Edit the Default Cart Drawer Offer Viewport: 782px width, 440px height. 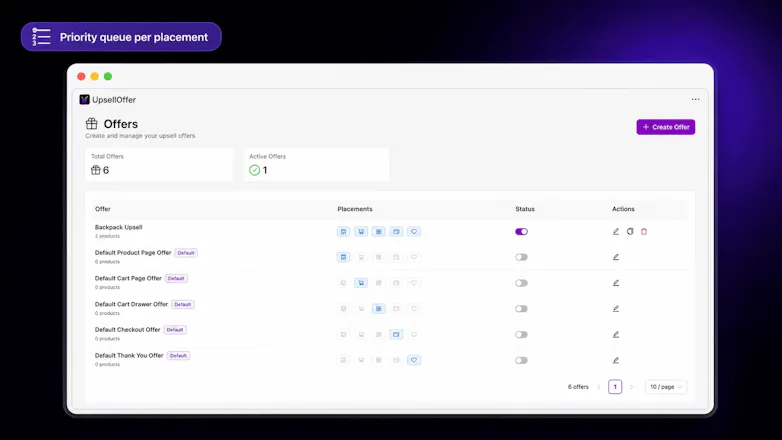tap(616, 309)
